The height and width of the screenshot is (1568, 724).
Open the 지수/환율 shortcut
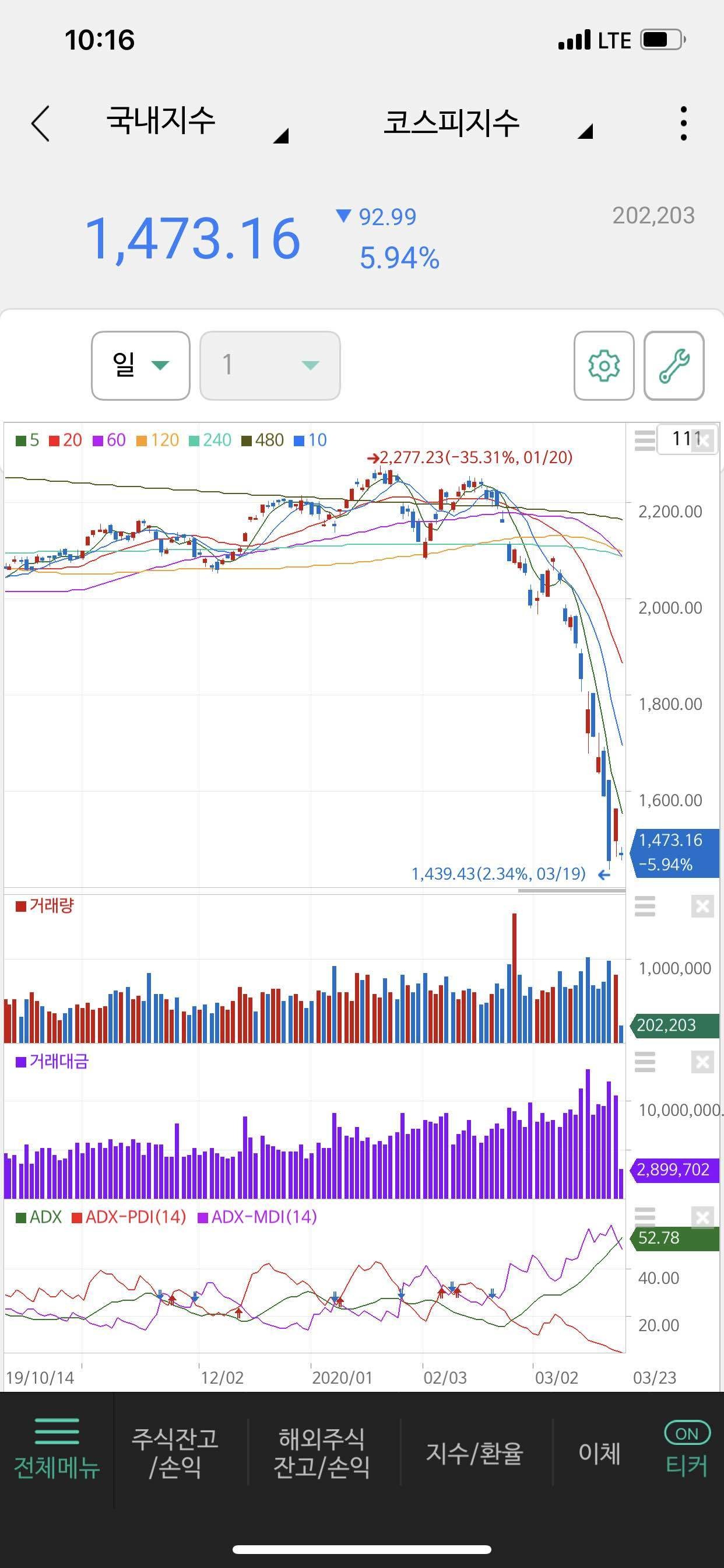click(x=475, y=1452)
